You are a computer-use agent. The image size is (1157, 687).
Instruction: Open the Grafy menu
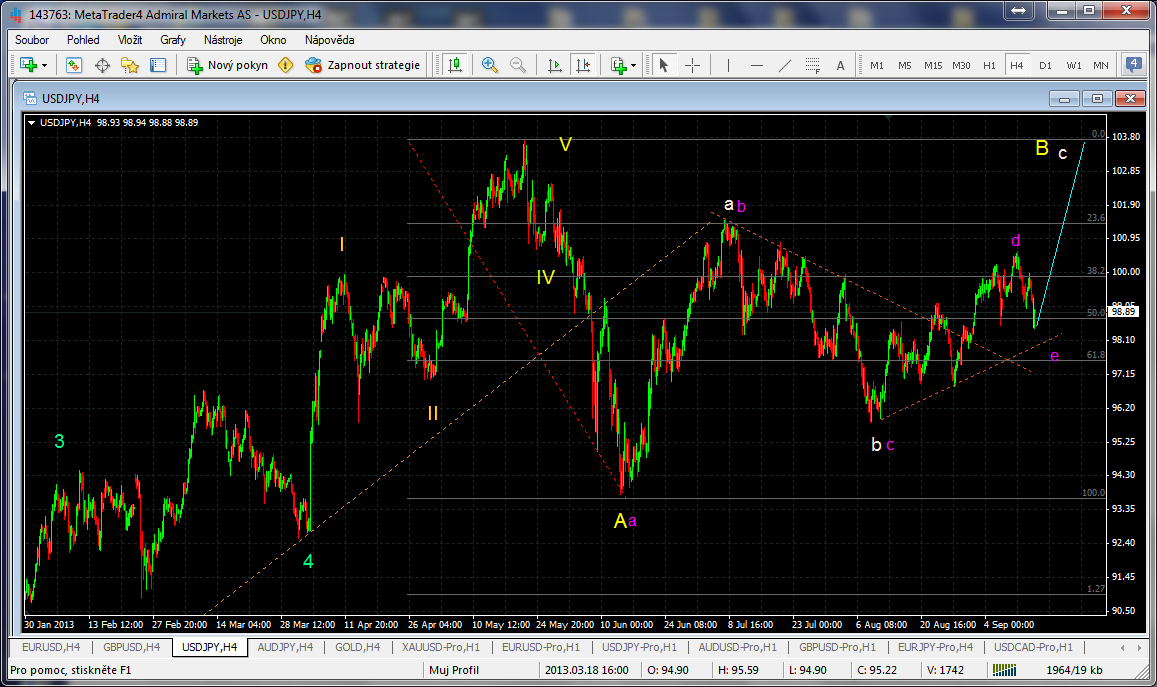(173, 40)
